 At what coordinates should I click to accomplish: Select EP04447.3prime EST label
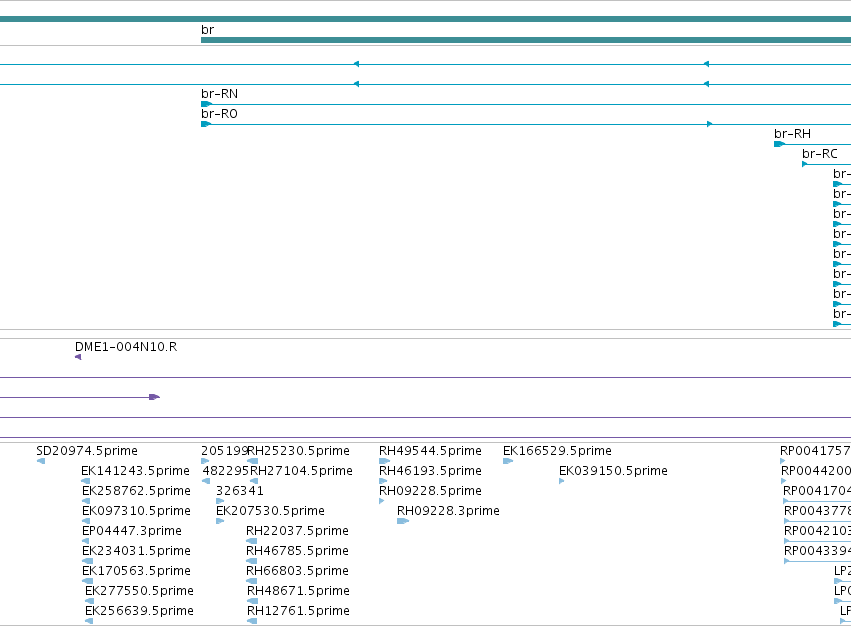131,531
